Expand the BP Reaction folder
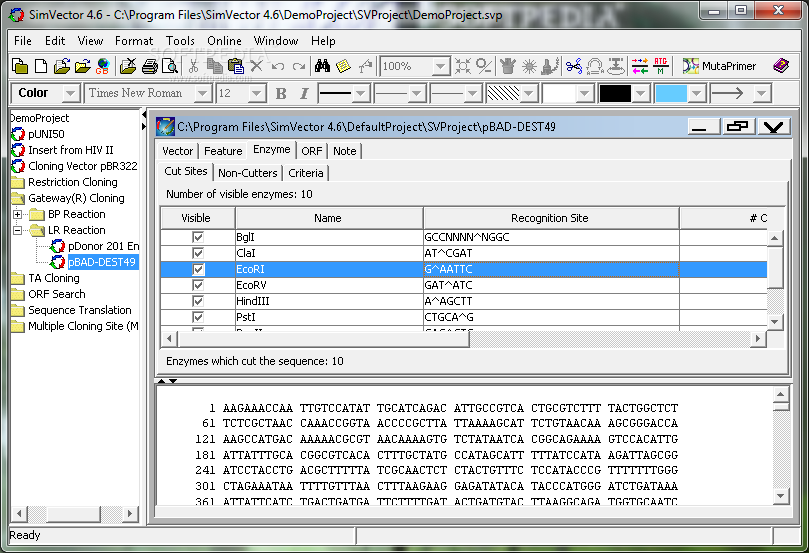 tap(18, 214)
